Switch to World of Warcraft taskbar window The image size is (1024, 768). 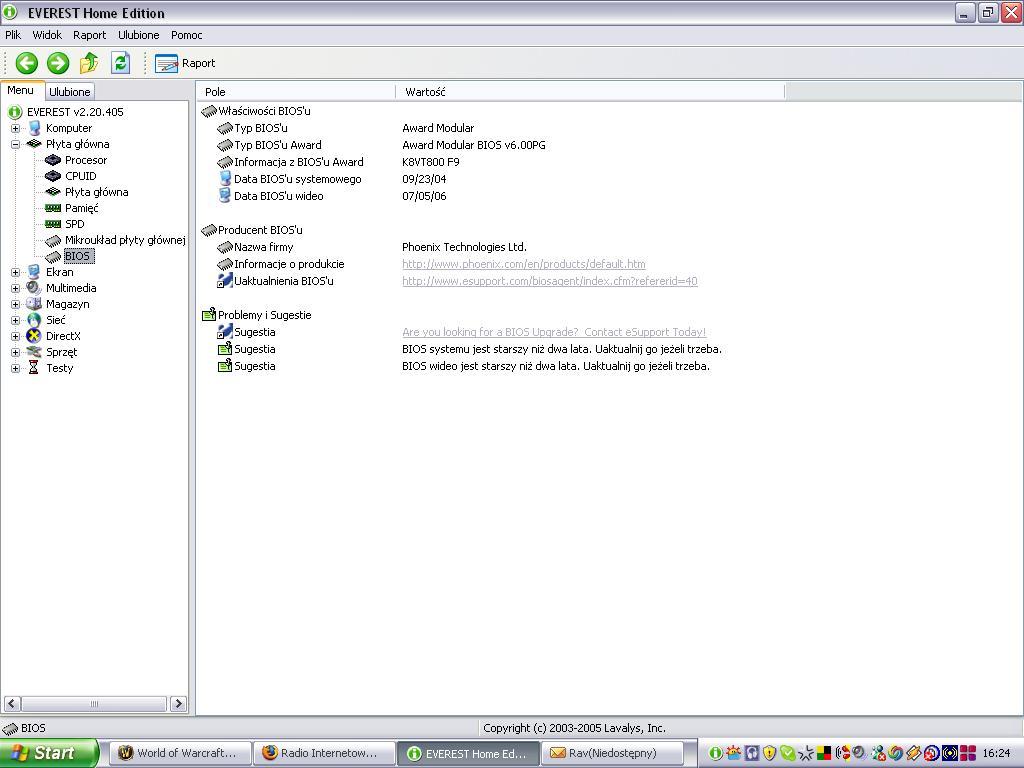(x=179, y=753)
